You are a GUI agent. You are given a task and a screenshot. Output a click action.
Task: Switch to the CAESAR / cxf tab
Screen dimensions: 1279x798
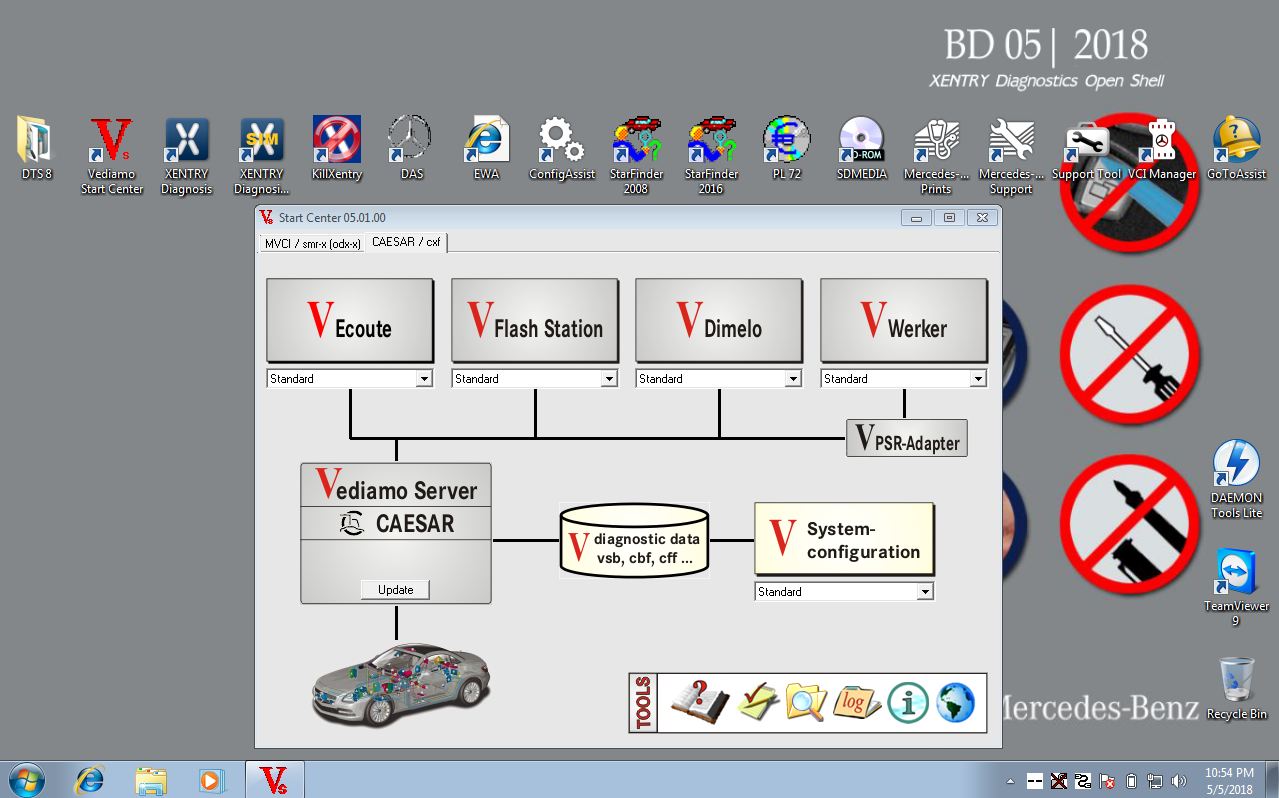coord(406,242)
